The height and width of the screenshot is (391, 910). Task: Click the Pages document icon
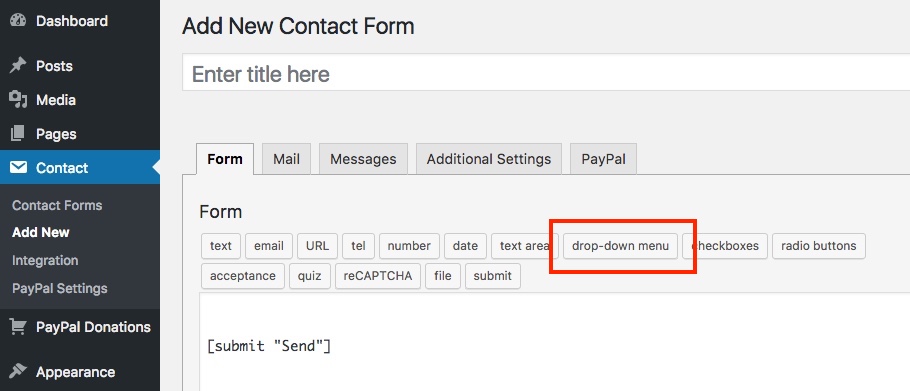pyautogui.click(x=18, y=134)
